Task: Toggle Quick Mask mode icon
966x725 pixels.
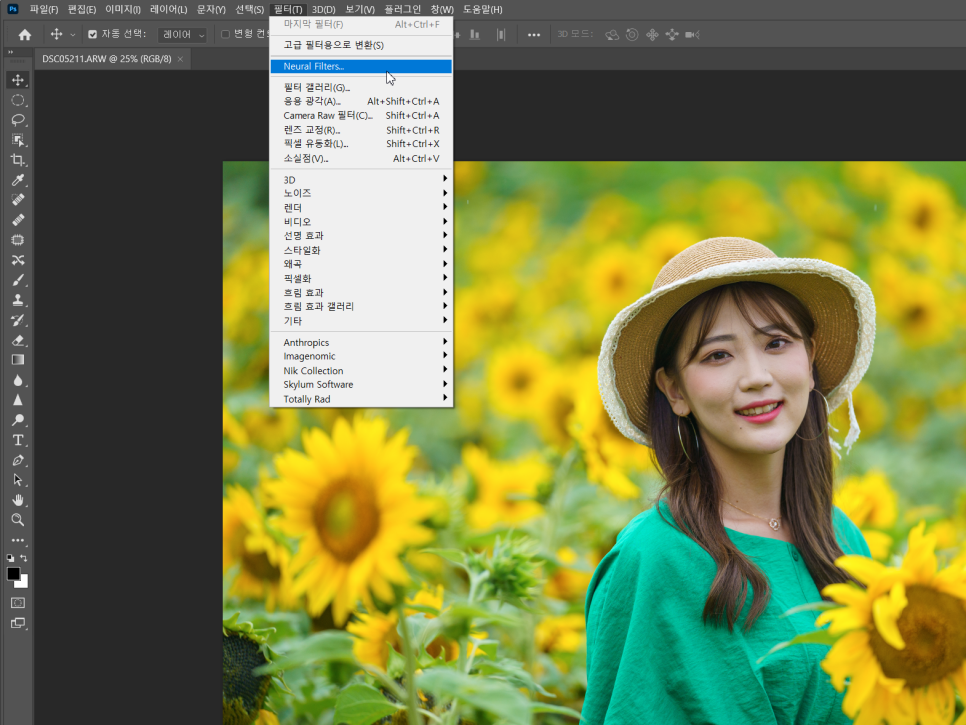Action: 18,602
